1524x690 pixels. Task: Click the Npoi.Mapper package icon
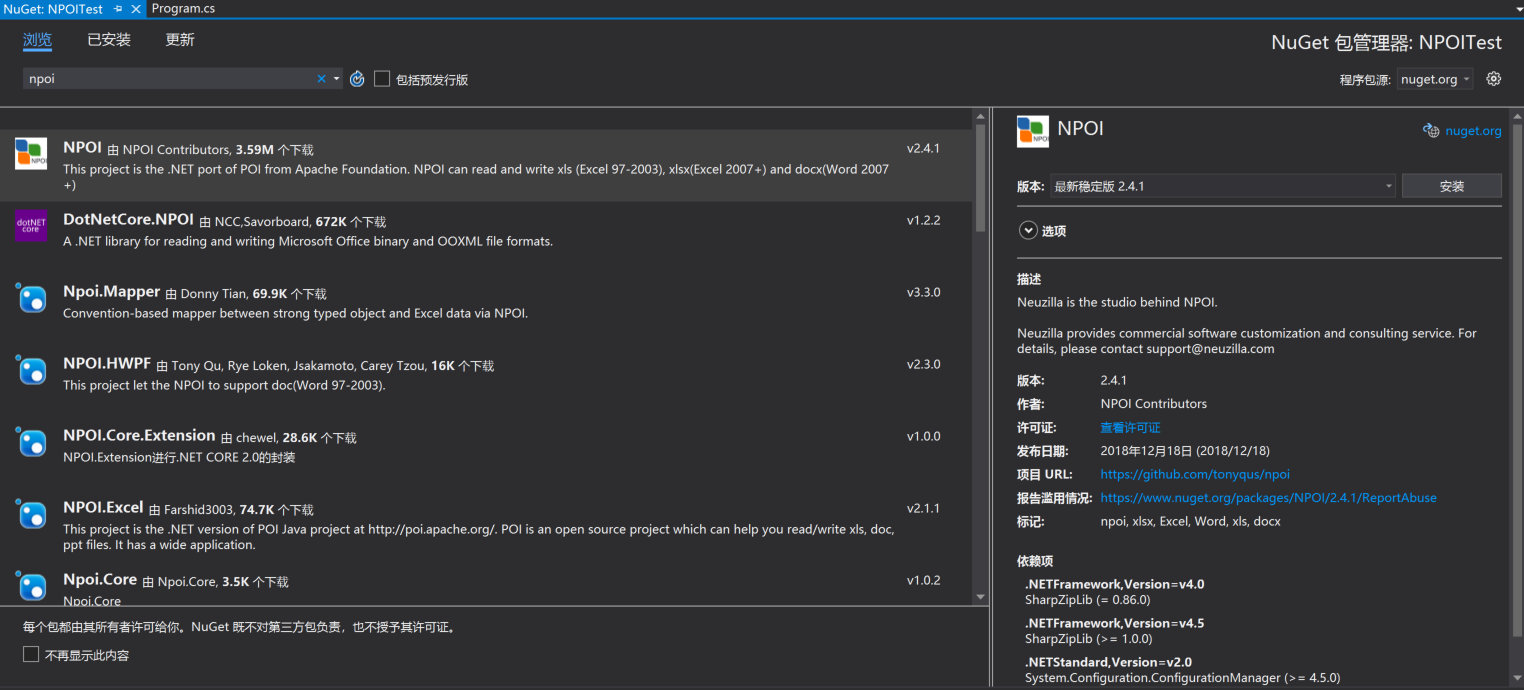point(31,298)
